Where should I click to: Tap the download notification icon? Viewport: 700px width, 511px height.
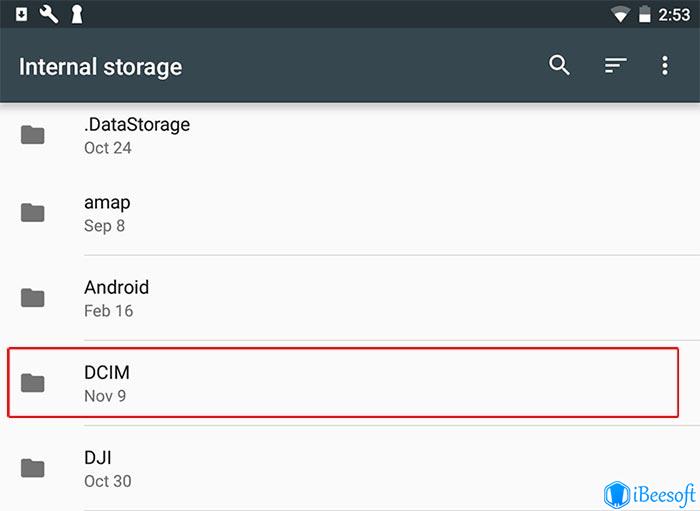[x=21, y=15]
